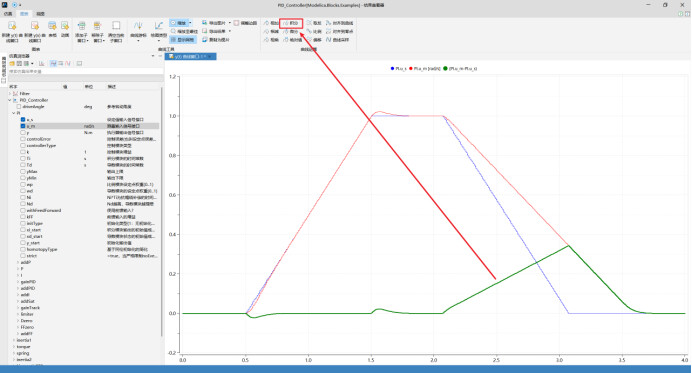Uncheck the u_m variable checkbox
Viewport: 692px width, 373px height.
click(x=23, y=126)
